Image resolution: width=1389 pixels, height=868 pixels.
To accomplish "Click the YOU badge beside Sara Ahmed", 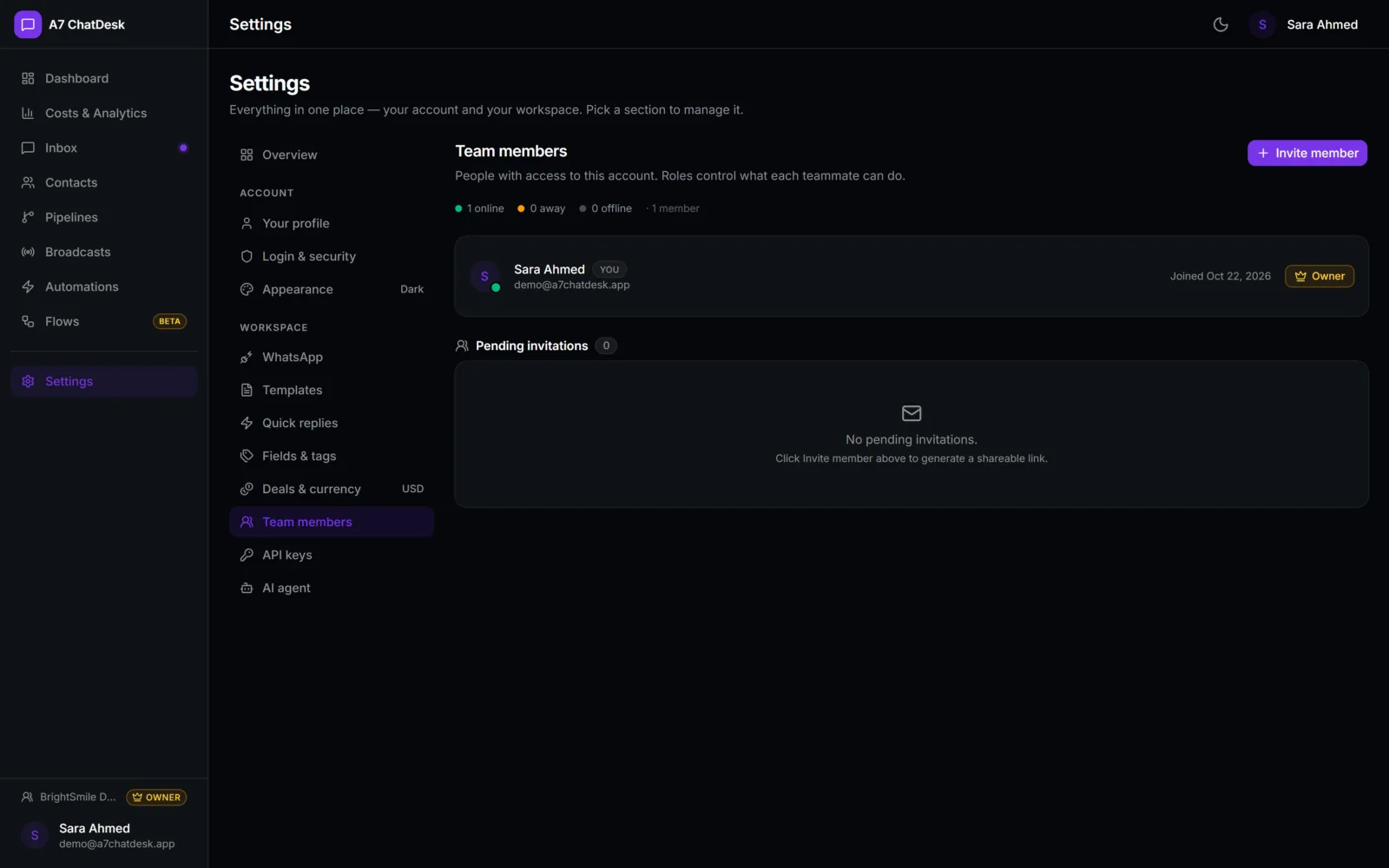I will [609, 269].
